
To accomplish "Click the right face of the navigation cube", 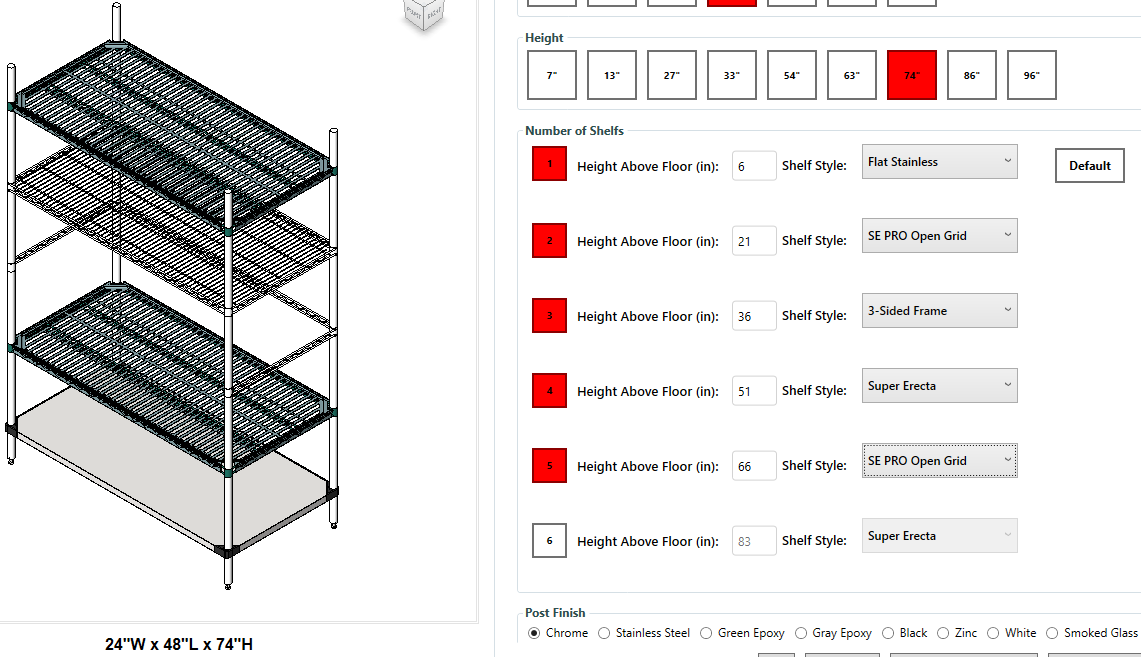I will pos(434,13).
